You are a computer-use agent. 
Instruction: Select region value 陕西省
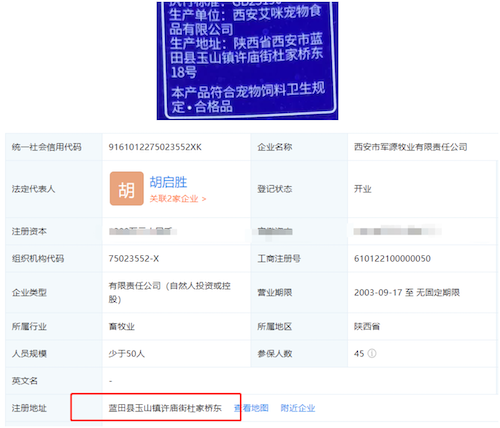(367, 326)
